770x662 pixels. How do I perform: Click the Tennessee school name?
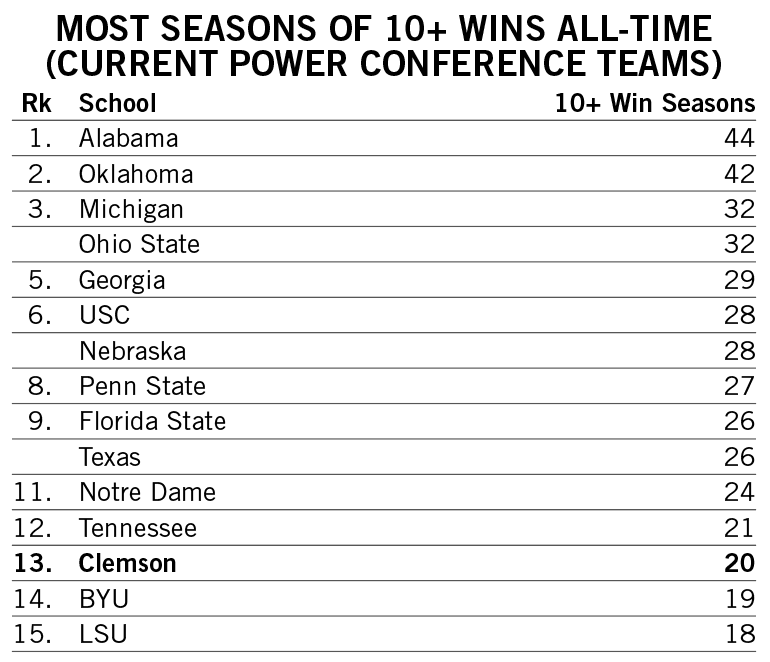click(x=138, y=528)
